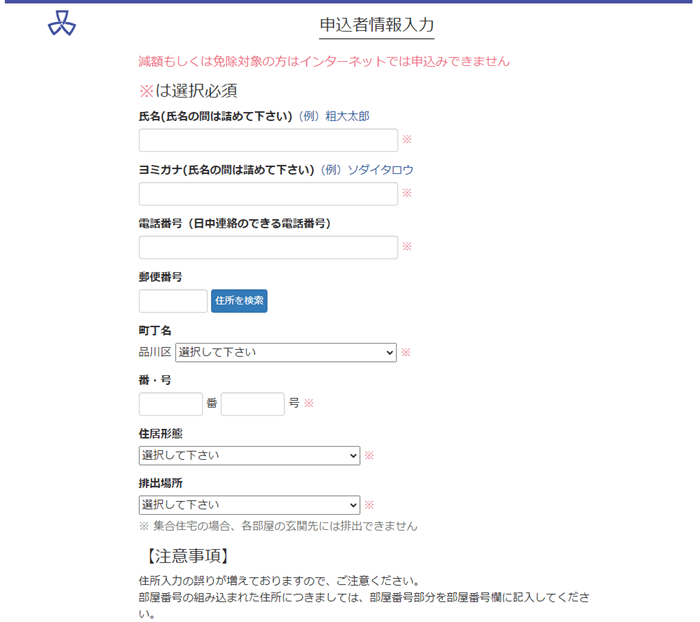The image size is (700, 622).
Task: Open the 町丁名 town name dropdown
Action: tap(286, 352)
